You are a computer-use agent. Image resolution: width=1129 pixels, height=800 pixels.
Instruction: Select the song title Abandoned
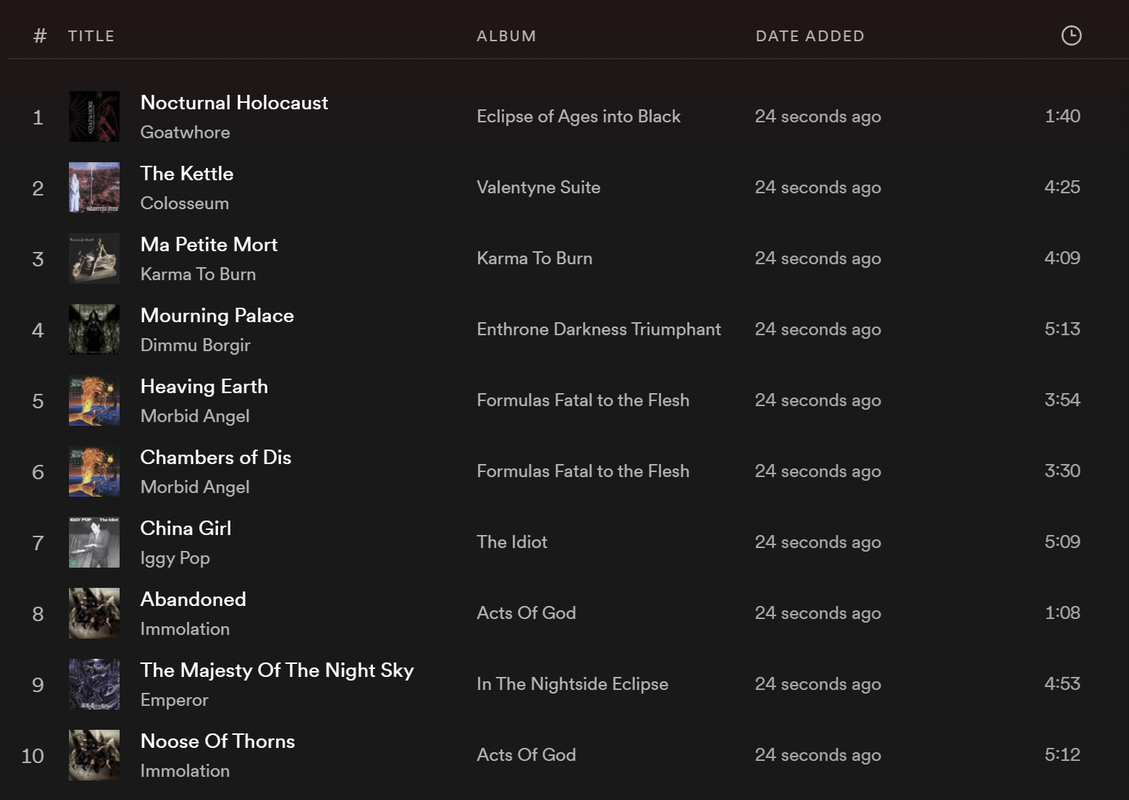193,599
